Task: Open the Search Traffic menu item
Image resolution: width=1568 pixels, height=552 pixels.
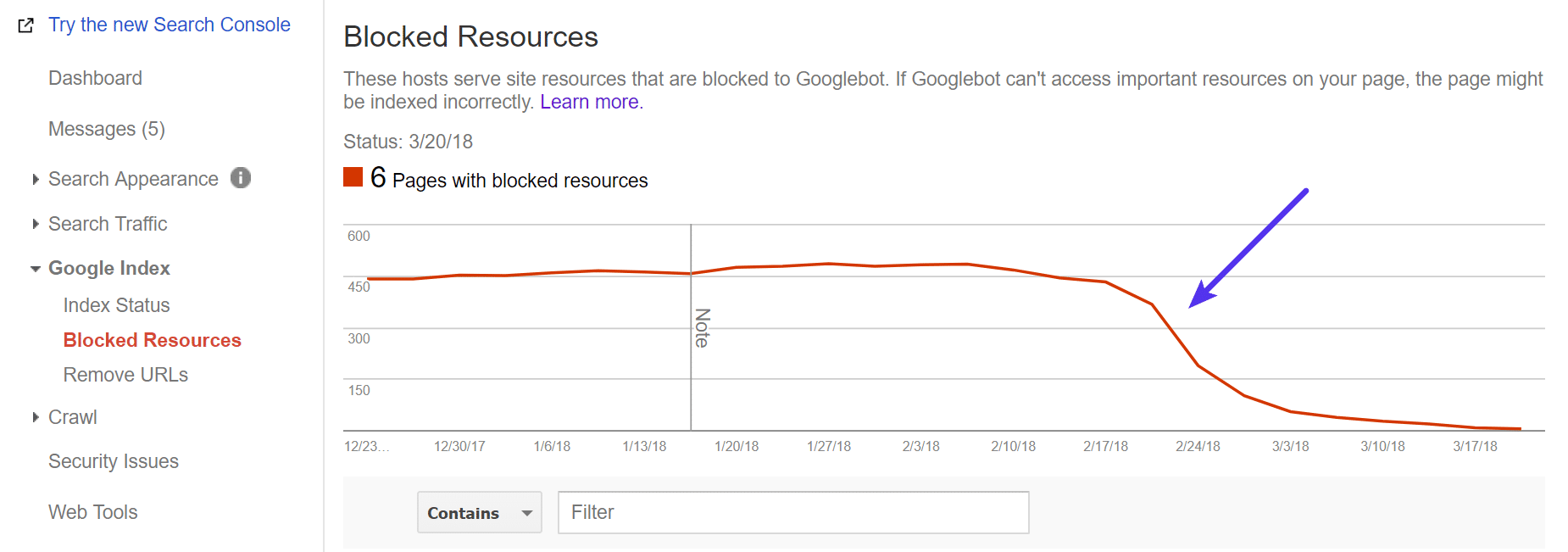Action: [108, 223]
